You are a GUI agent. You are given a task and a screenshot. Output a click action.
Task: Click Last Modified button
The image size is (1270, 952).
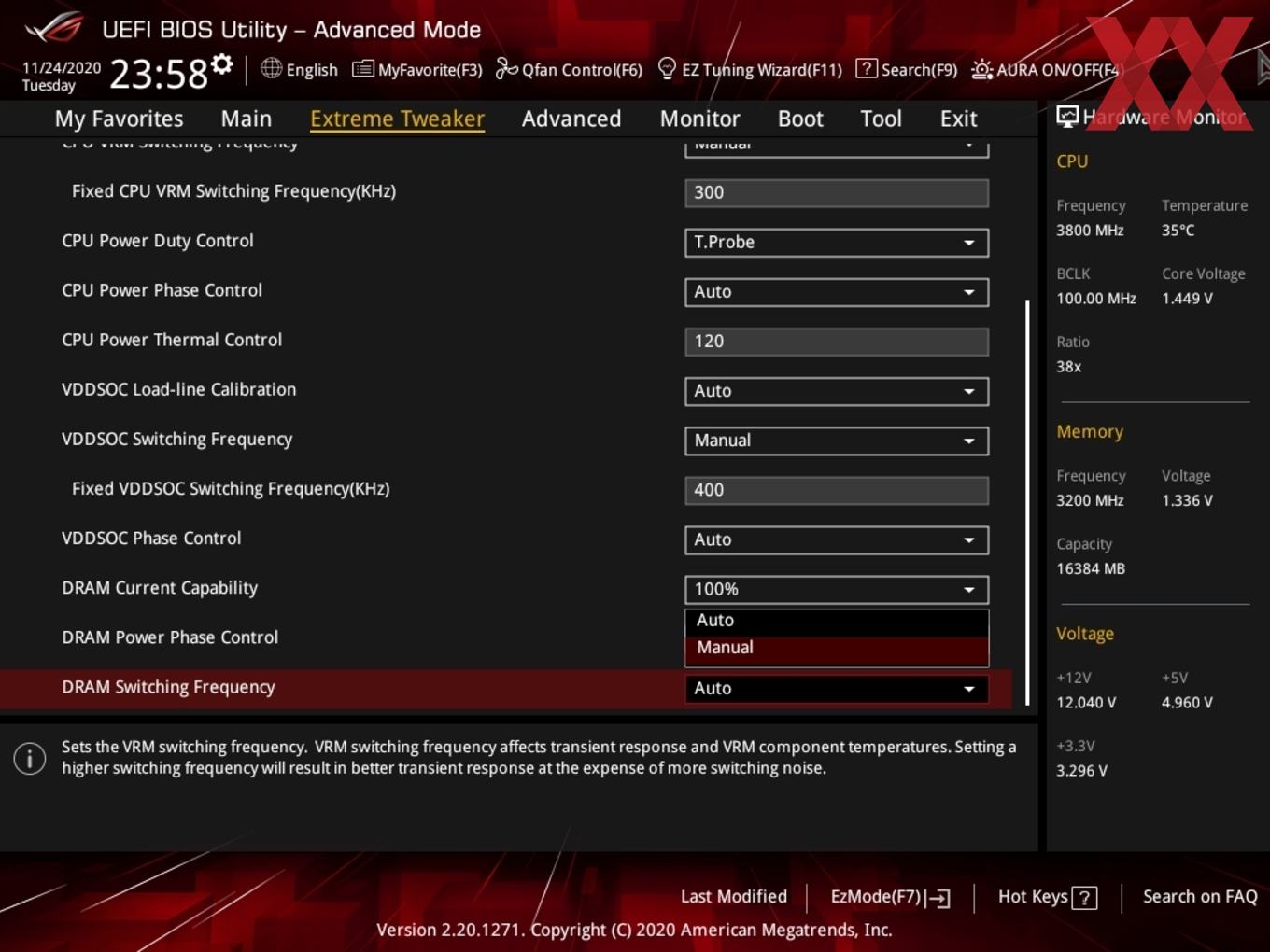(734, 897)
